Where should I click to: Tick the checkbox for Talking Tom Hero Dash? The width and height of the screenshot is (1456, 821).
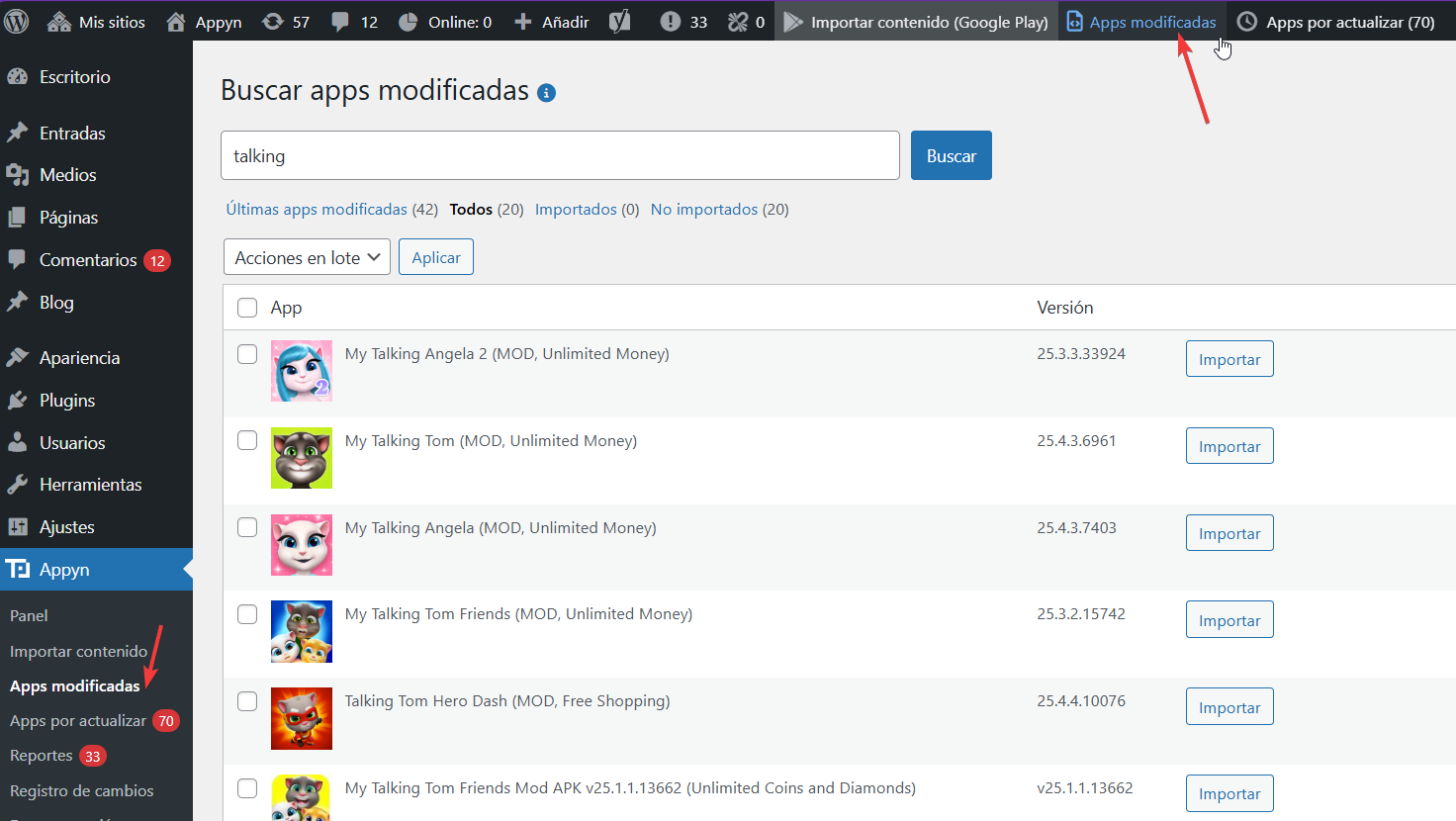pos(247,701)
